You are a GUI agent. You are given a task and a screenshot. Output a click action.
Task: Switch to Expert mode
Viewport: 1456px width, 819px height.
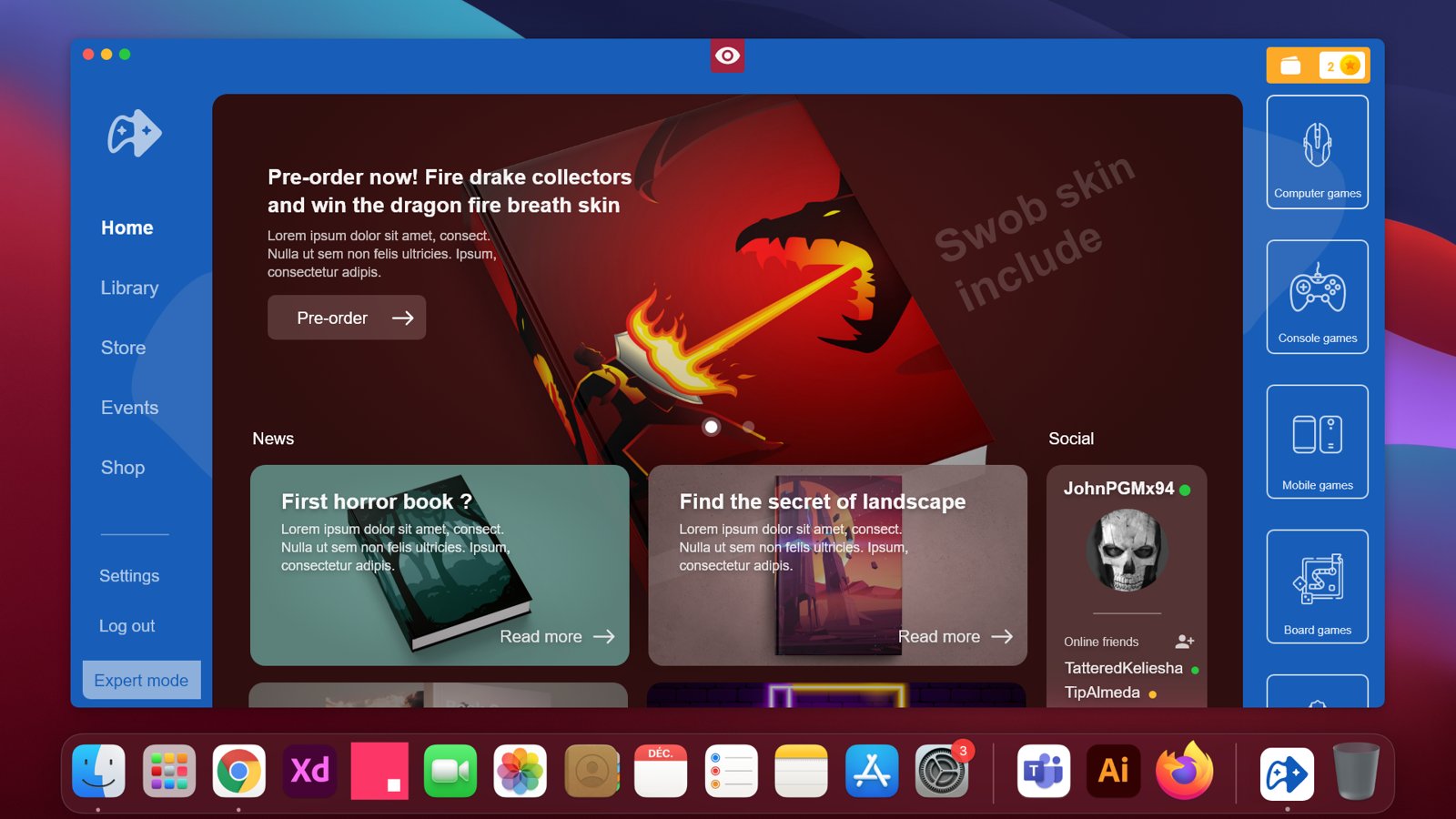coord(141,680)
